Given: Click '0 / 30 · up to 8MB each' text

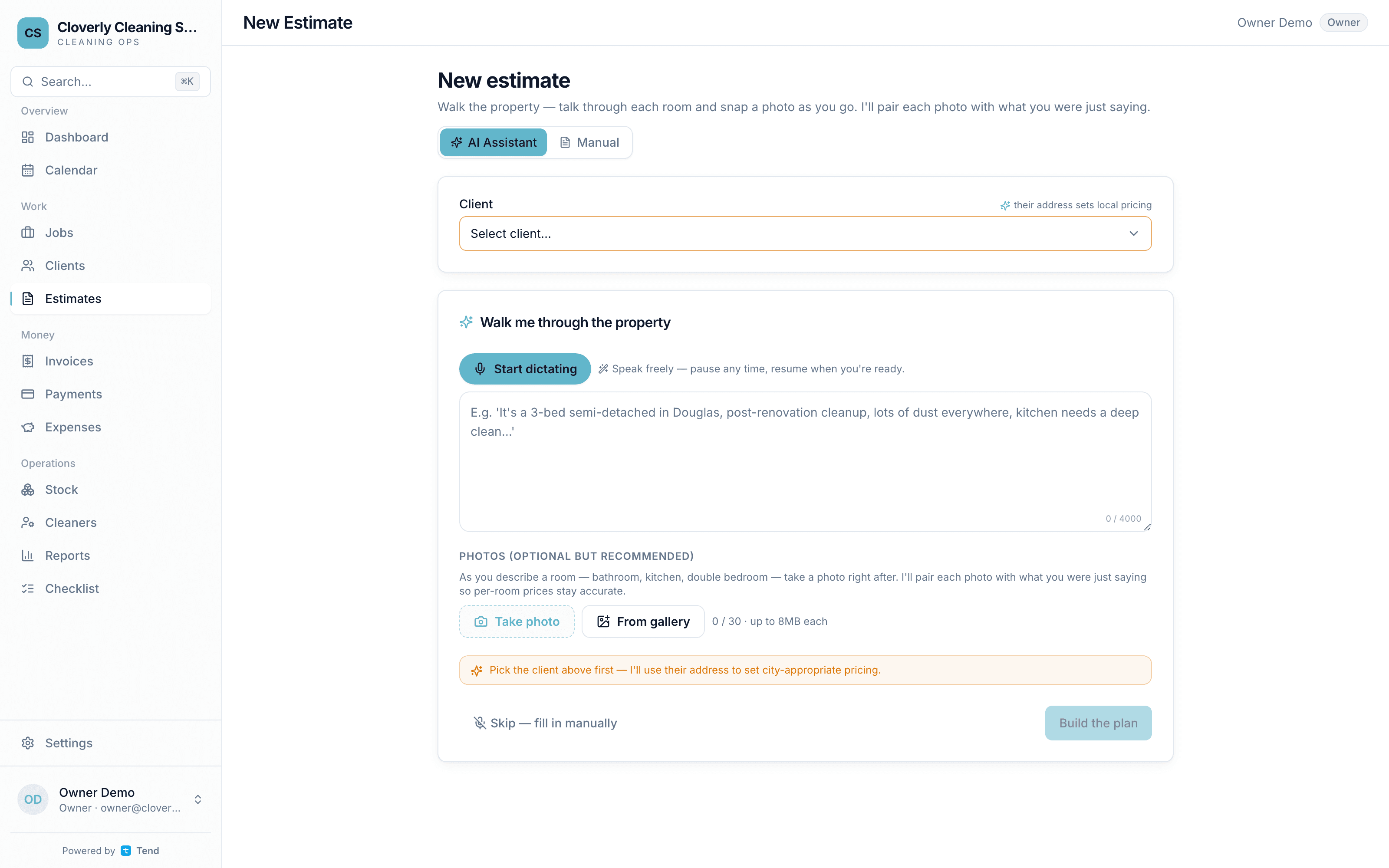Looking at the screenshot, I should coord(770,621).
